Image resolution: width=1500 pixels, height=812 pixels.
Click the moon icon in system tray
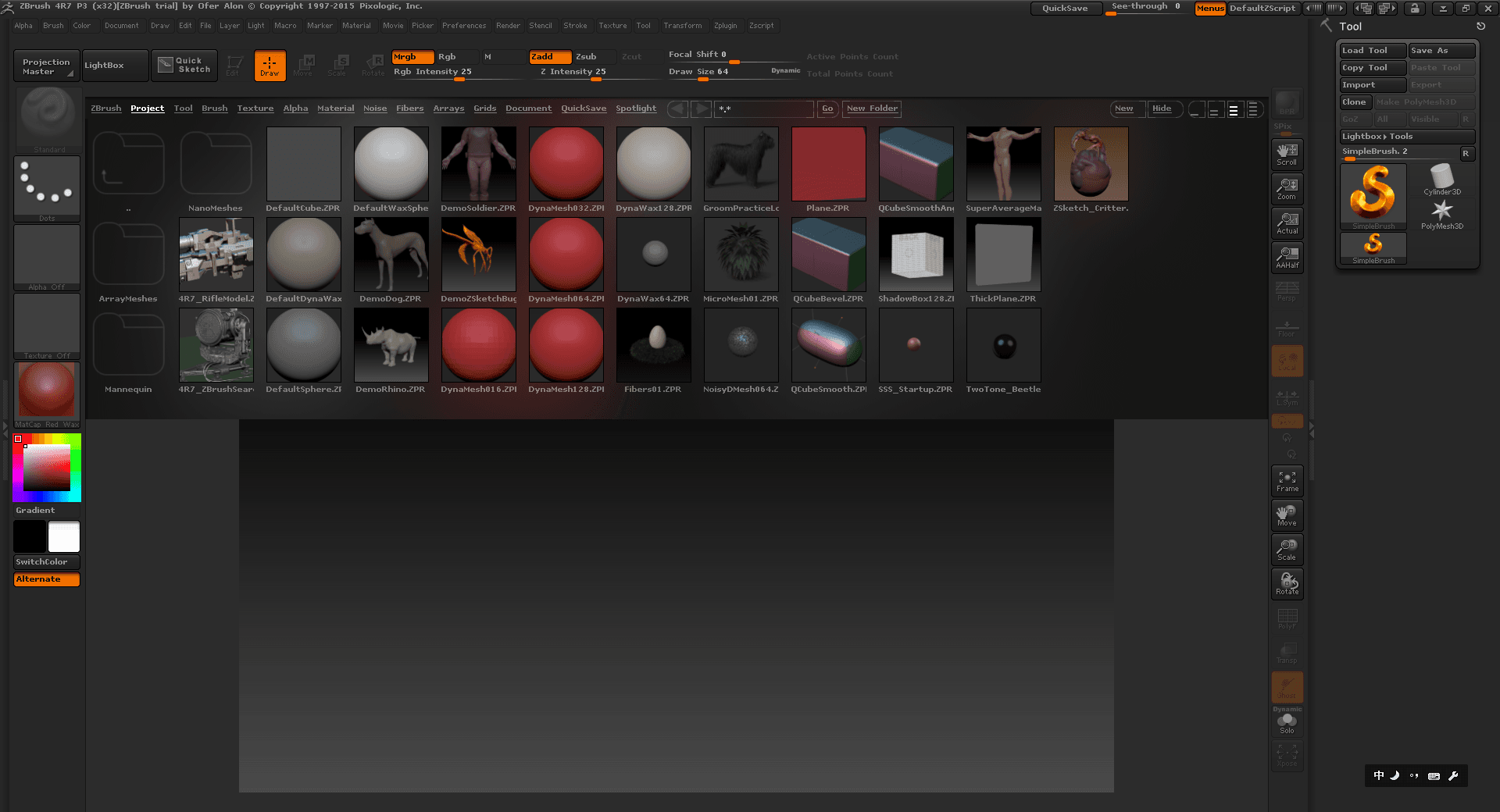1395,775
